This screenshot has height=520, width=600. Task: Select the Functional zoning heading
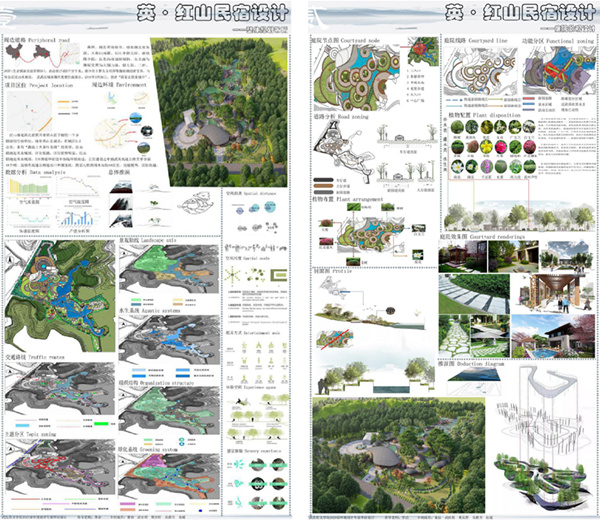coord(558,41)
